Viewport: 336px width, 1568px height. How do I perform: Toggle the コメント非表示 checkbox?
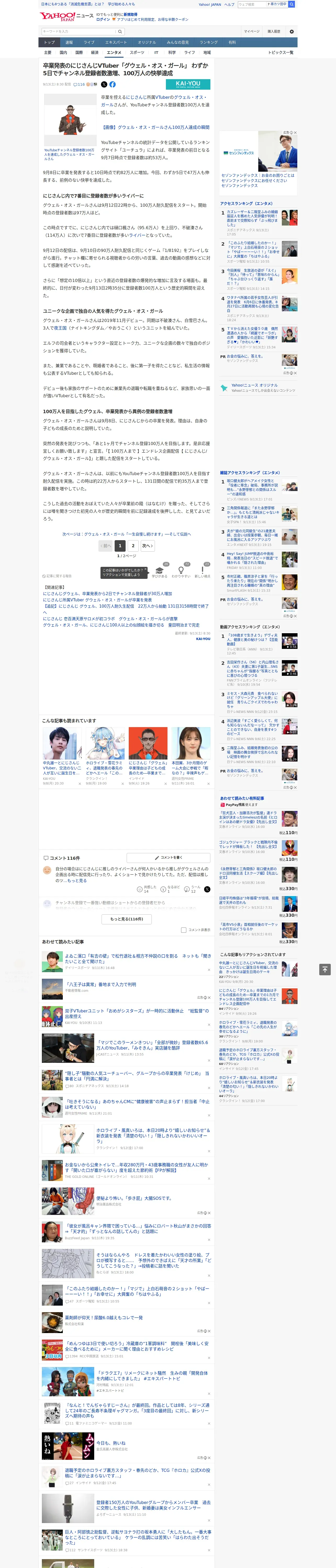coord(183,930)
